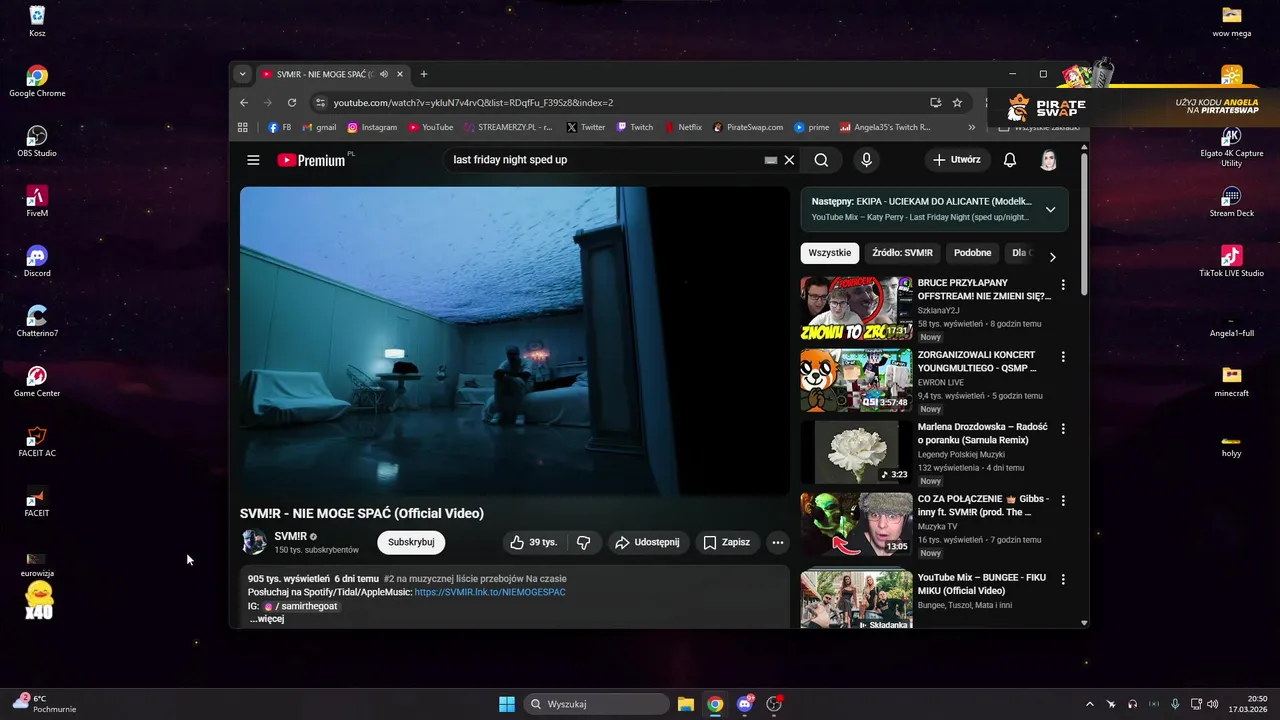This screenshot has width=1280, height=720.
Task: Open TikTok LIVE Studio desktop icon
Action: point(1231,261)
